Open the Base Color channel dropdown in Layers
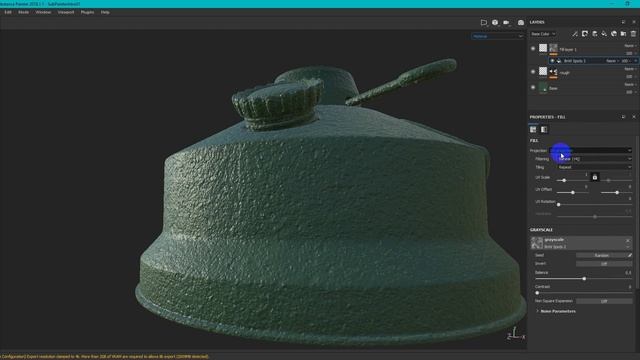The width and height of the screenshot is (640, 360). click(543, 34)
